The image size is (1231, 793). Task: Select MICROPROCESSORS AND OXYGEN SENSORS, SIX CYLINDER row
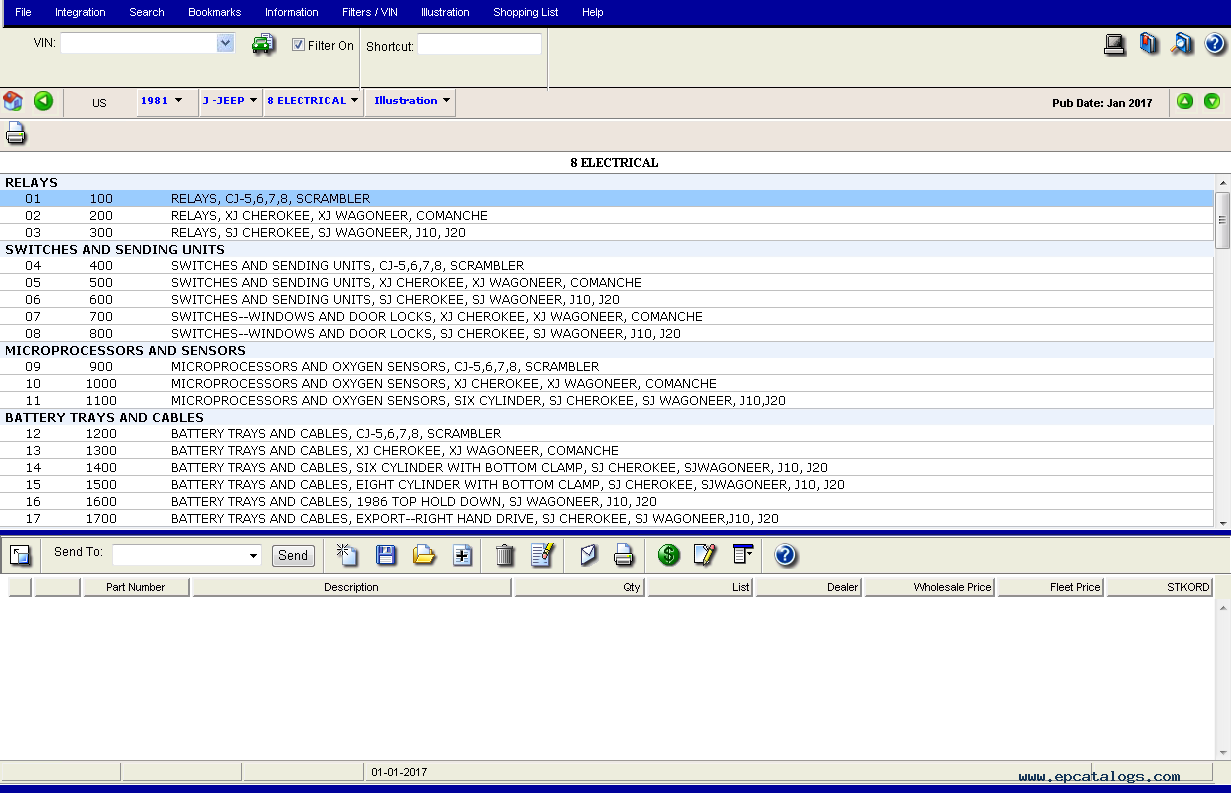(x=607, y=401)
